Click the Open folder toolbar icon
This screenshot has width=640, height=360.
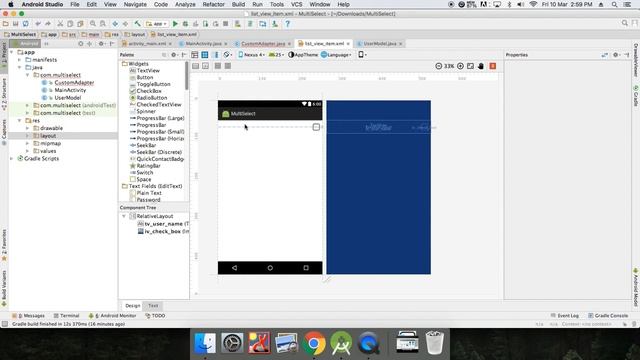point(6,24)
